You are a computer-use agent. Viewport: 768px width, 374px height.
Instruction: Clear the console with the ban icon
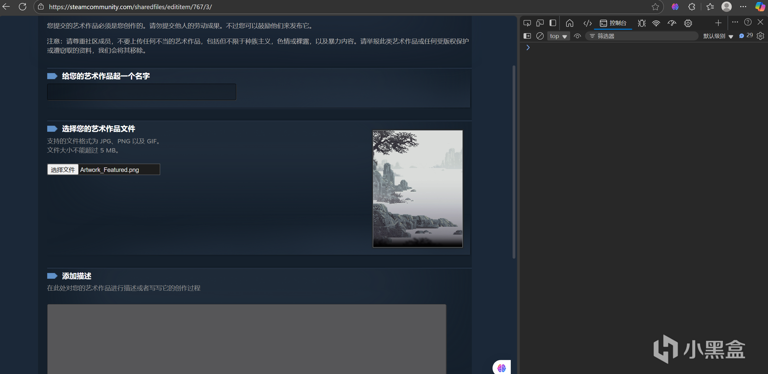coord(540,36)
